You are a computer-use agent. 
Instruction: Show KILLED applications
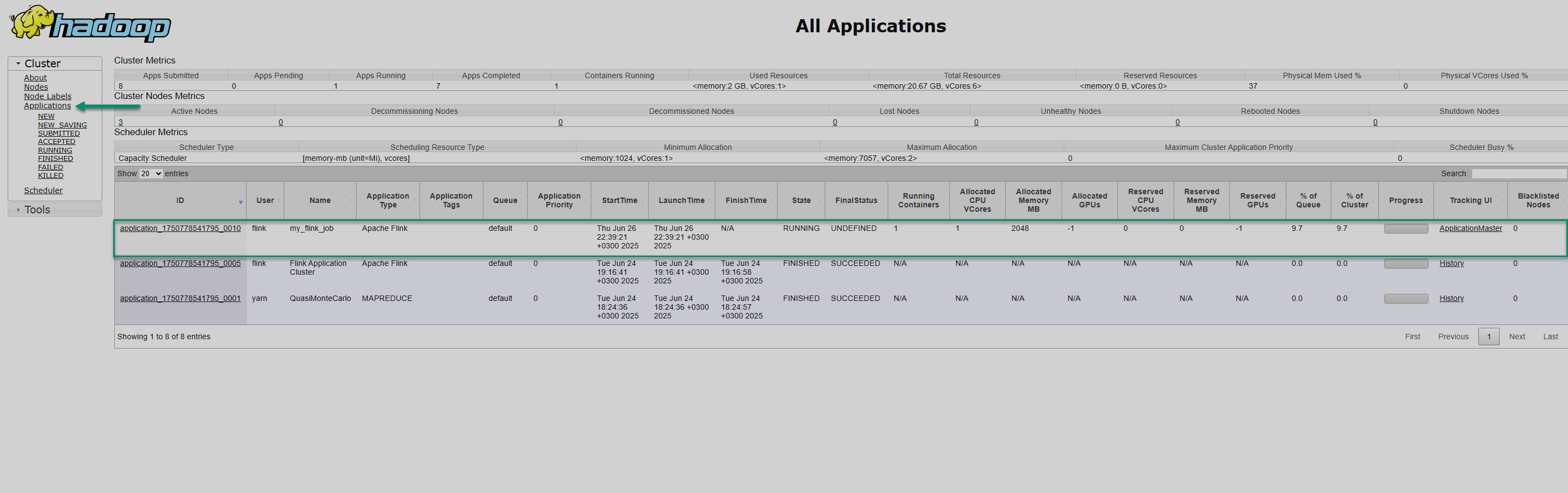(50, 175)
